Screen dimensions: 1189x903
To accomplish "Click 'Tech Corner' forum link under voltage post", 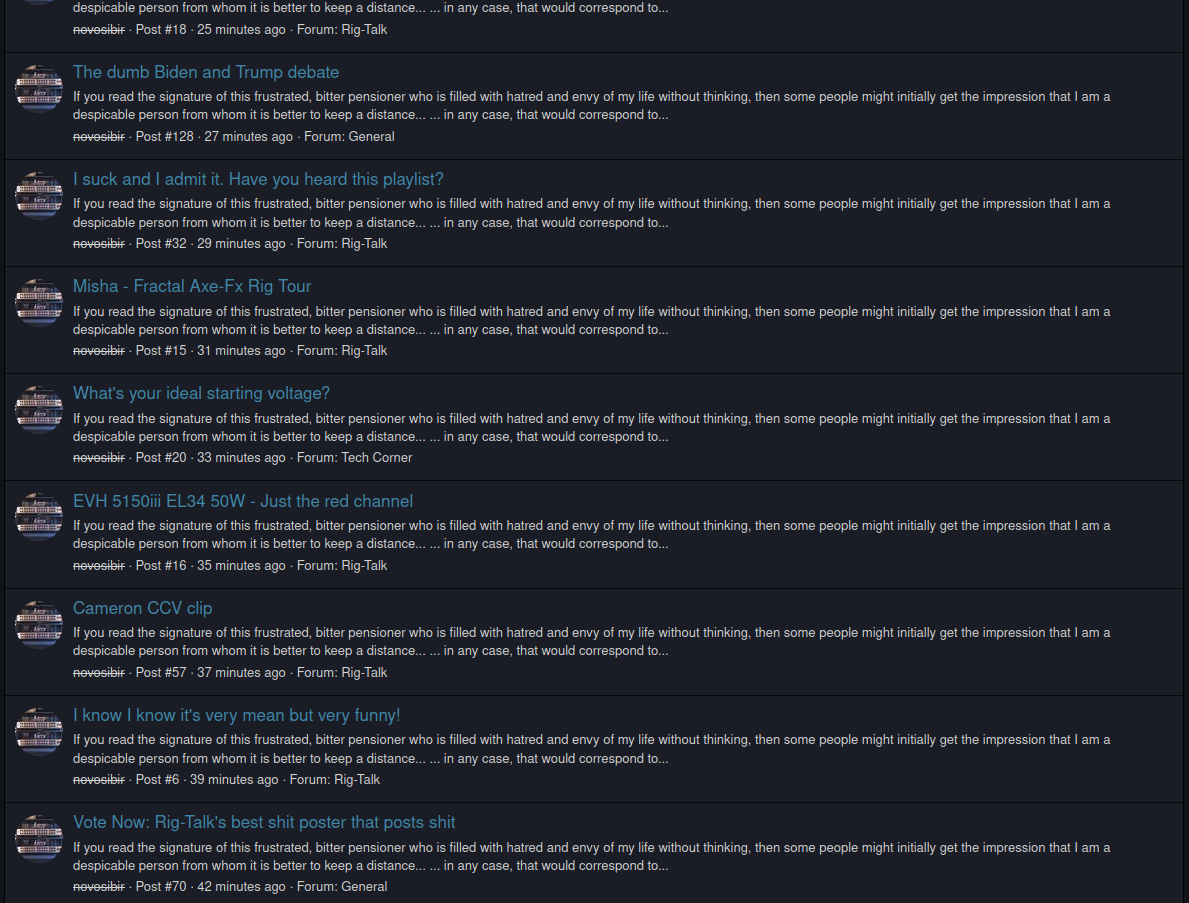I will pyautogui.click(x=377, y=458).
